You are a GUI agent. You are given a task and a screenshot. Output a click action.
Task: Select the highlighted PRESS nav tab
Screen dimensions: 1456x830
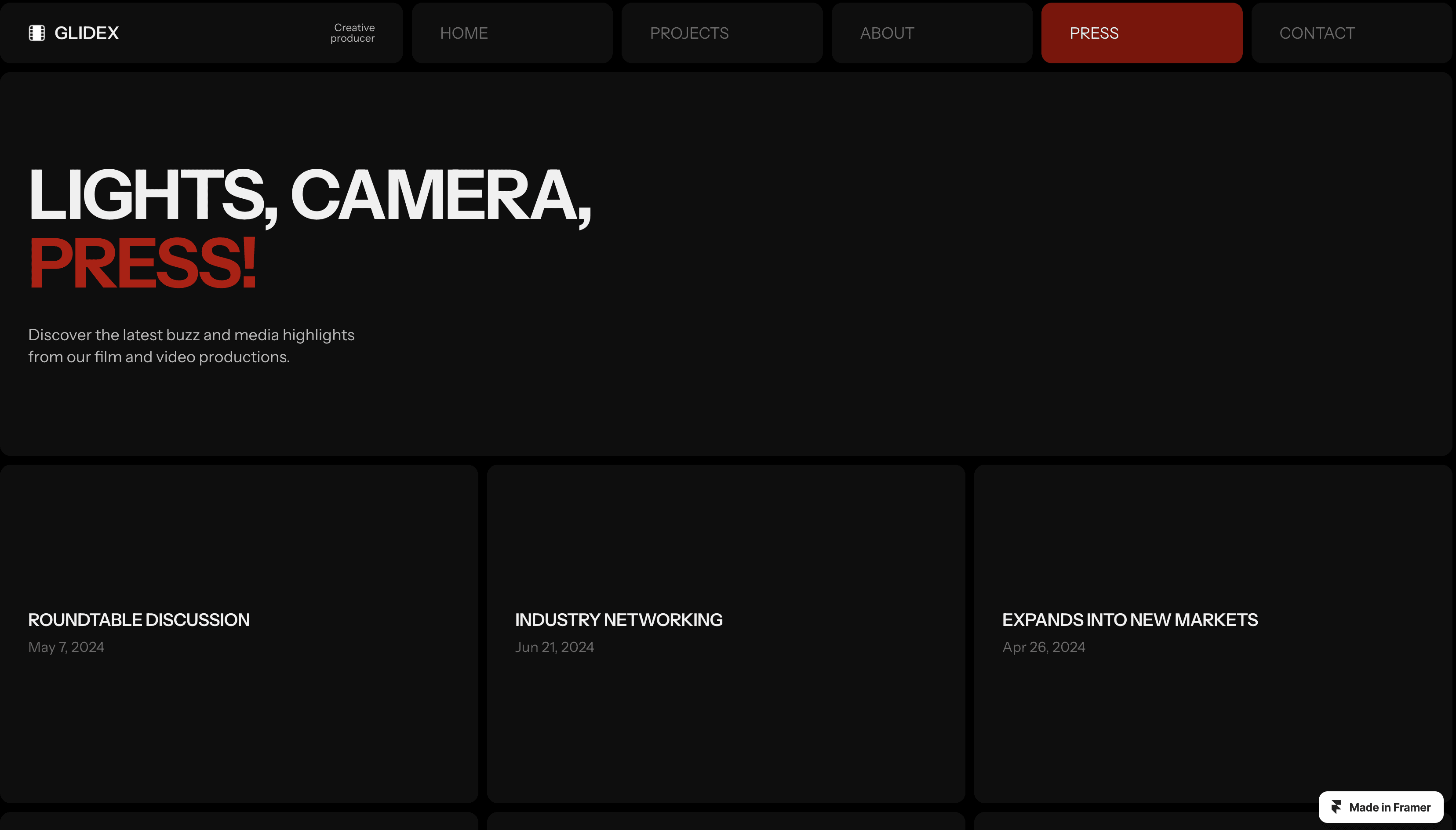coord(1094,33)
